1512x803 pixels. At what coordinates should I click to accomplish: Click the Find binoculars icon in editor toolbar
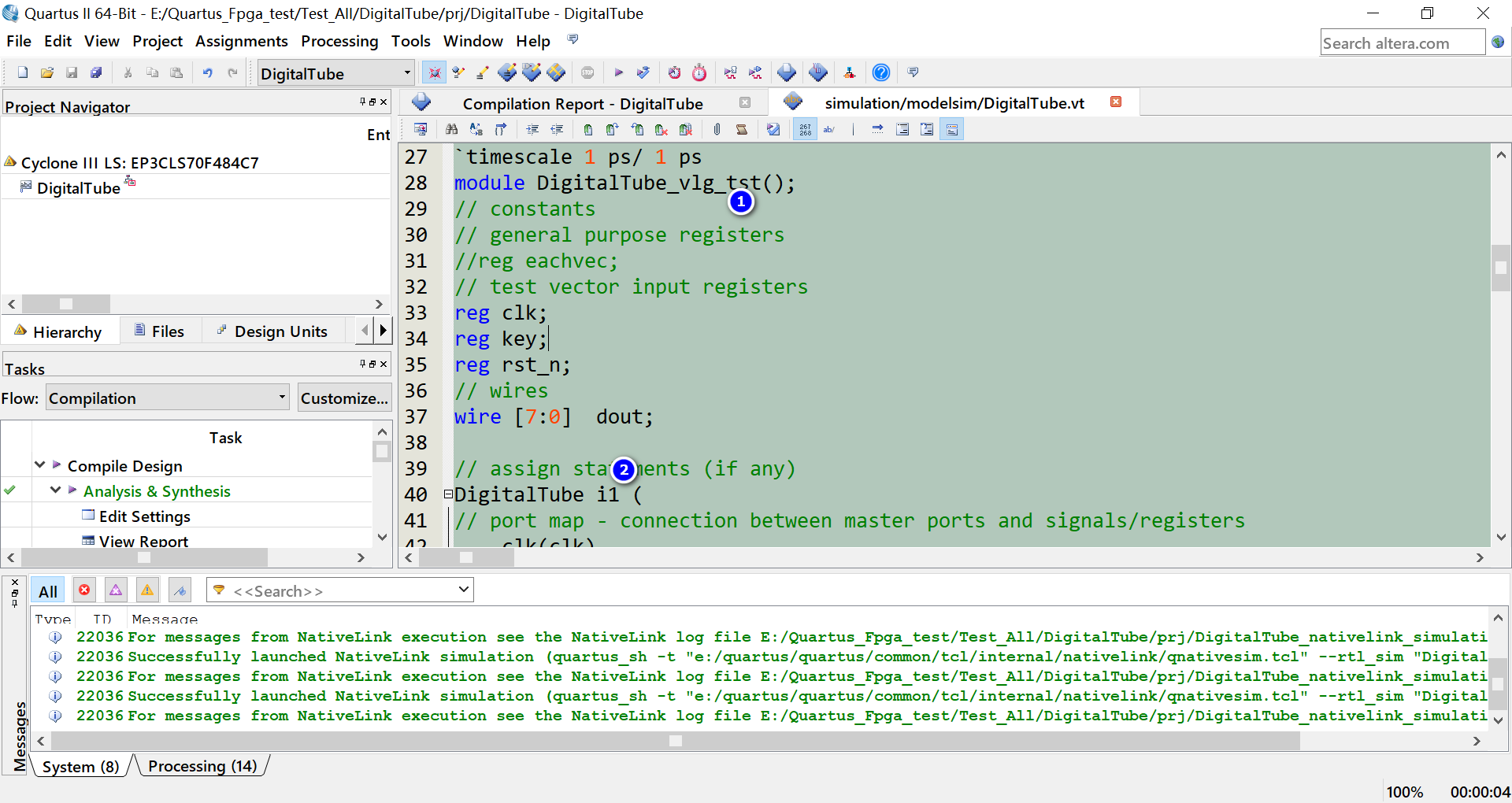pyautogui.click(x=451, y=130)
